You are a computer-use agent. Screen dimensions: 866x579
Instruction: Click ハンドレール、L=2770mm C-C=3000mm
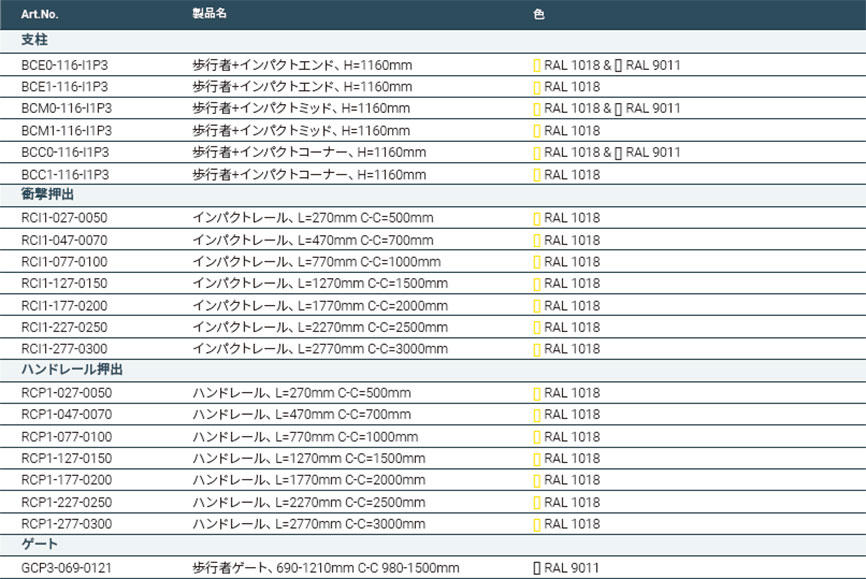[309, 524]
